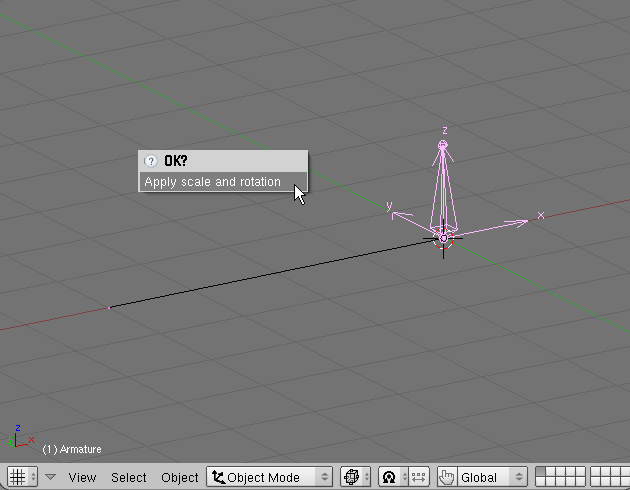
Task: Toggle layer 11 in the bottom layer row
Action: 540,482
